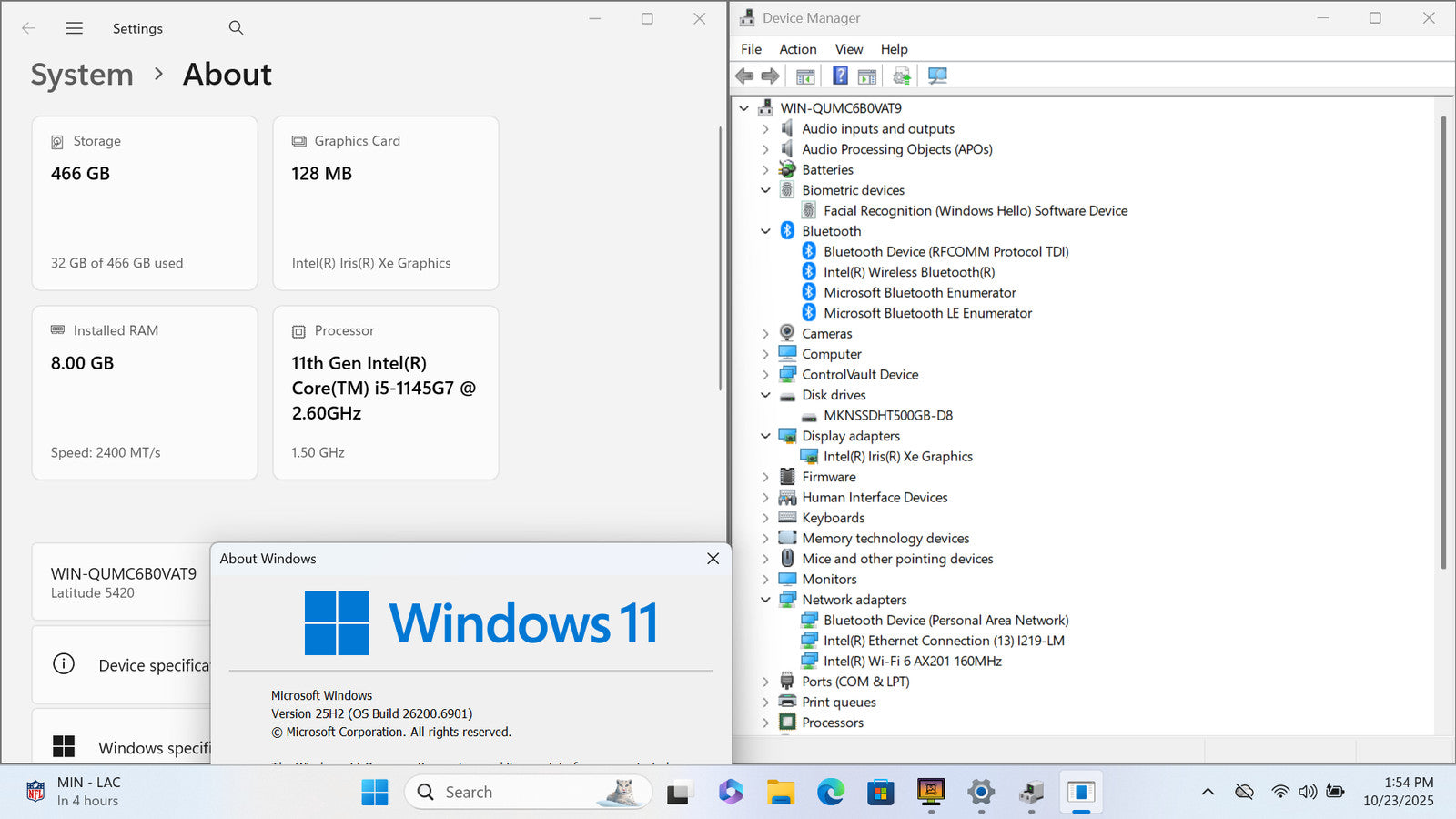Open the Settings search magnifier icon

[x=236, y=28]
